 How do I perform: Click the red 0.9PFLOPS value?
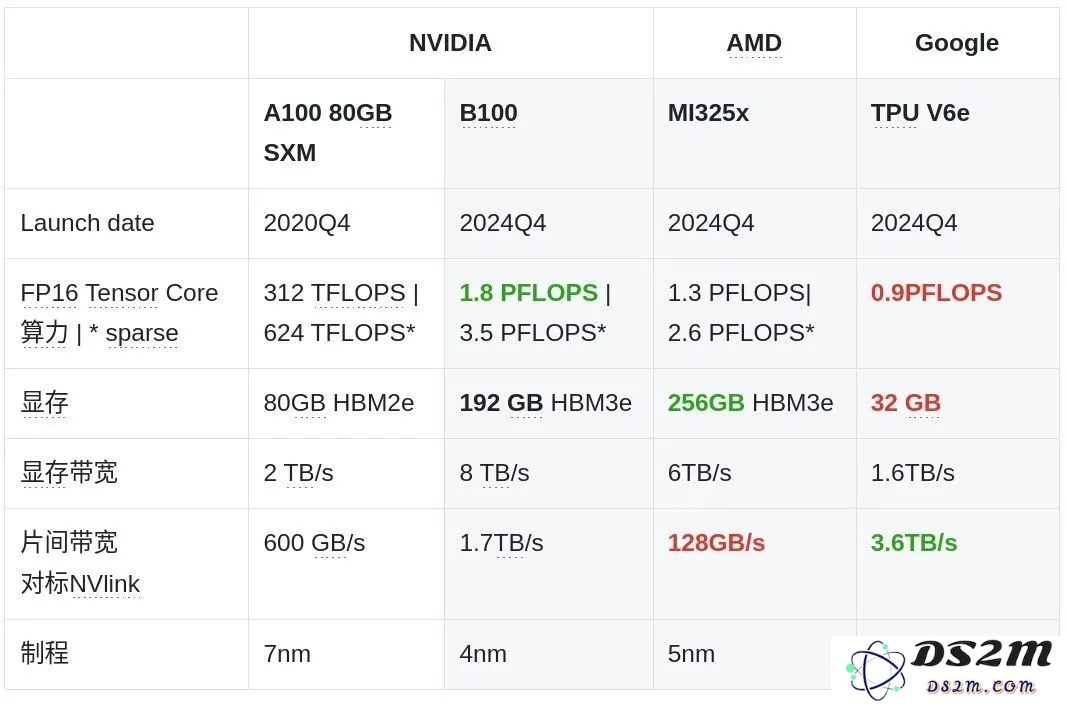pos(936,292)
